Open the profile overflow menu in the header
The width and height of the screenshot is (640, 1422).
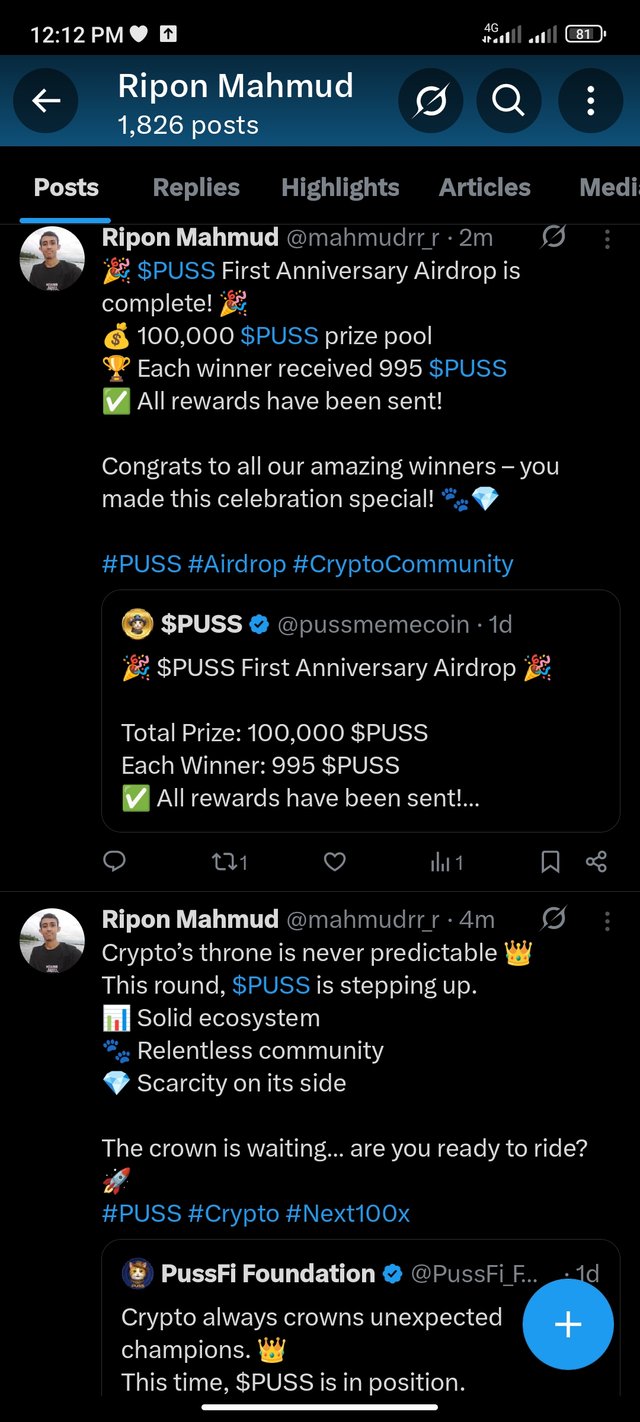coord(590,101)
